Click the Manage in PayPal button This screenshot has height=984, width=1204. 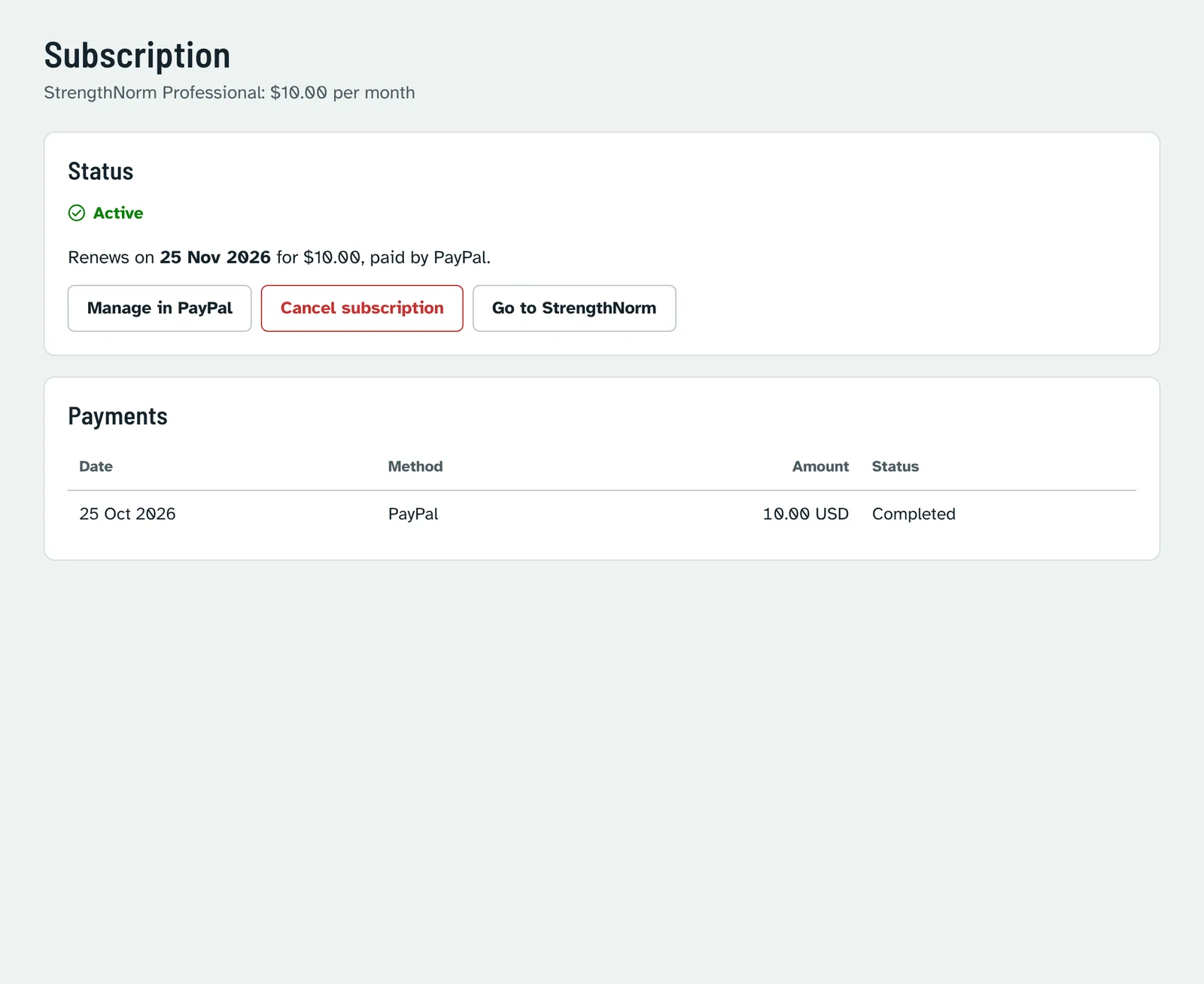(x=160, y=308)
